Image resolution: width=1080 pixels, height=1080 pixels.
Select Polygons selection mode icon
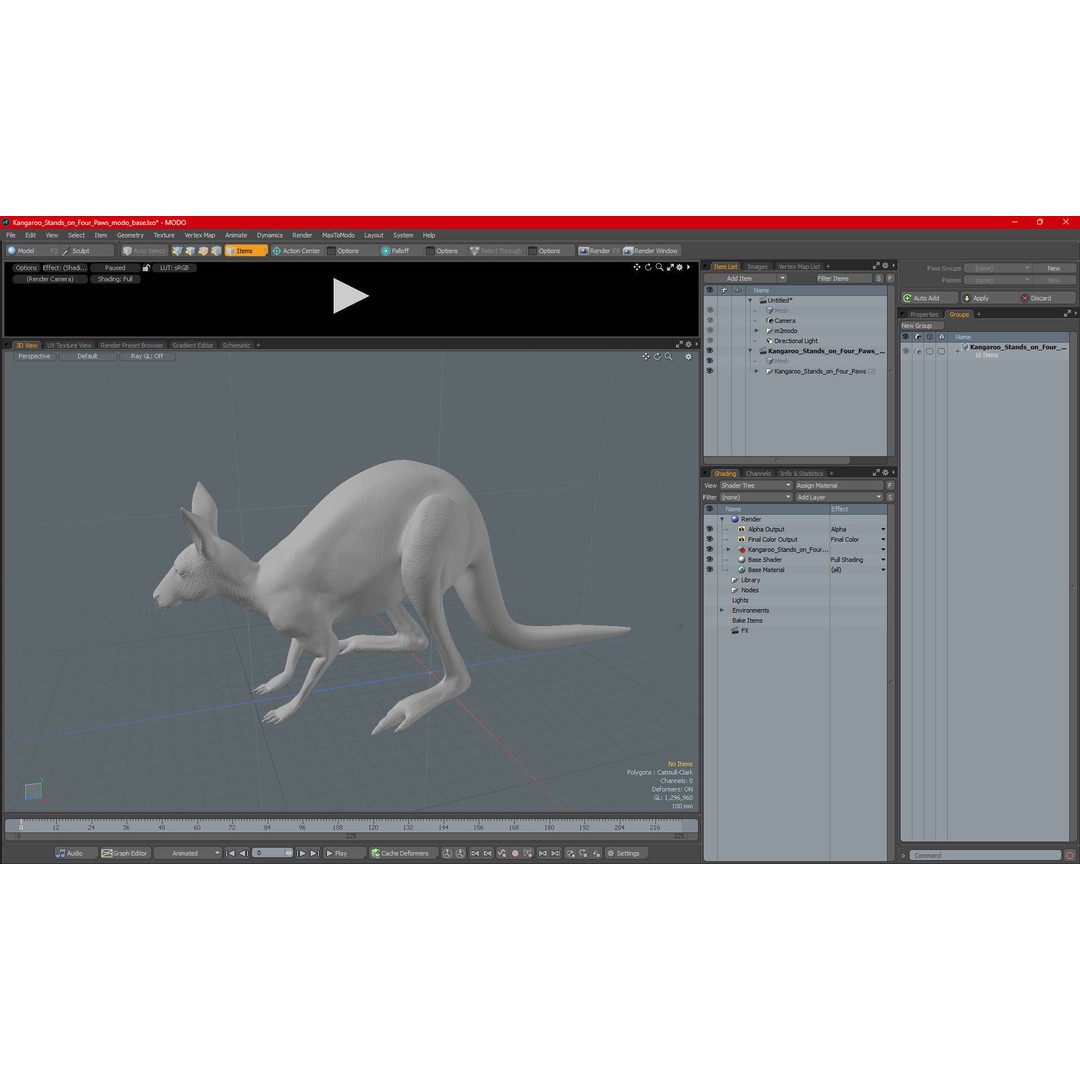[203, 251]
